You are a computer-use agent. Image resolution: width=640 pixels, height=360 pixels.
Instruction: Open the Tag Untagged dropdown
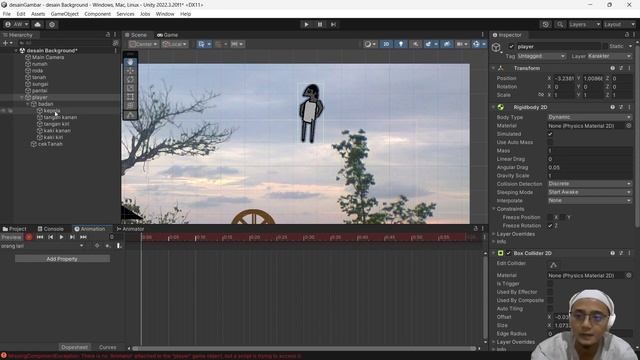pos(542,56)
